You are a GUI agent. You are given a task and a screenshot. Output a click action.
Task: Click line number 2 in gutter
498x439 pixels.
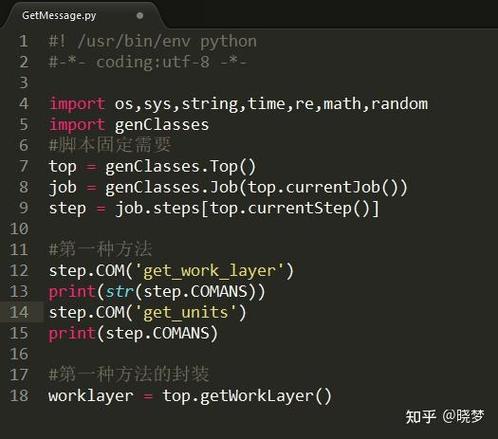coord(23,62)
